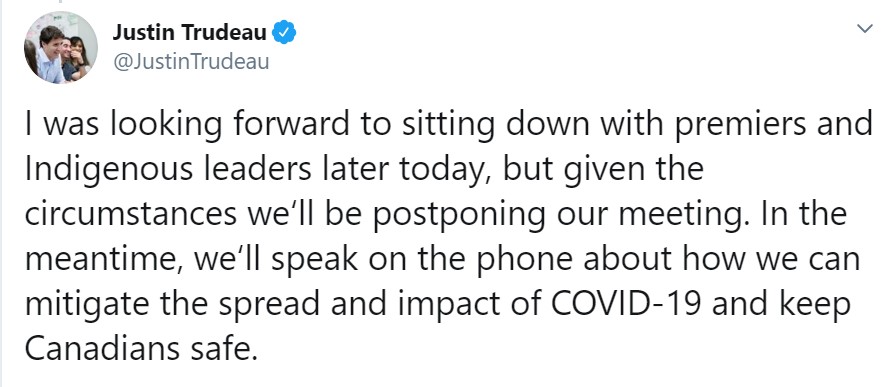Click the word circumstances in the tweet
Screen dimensions: 895x387
[130, 216]
